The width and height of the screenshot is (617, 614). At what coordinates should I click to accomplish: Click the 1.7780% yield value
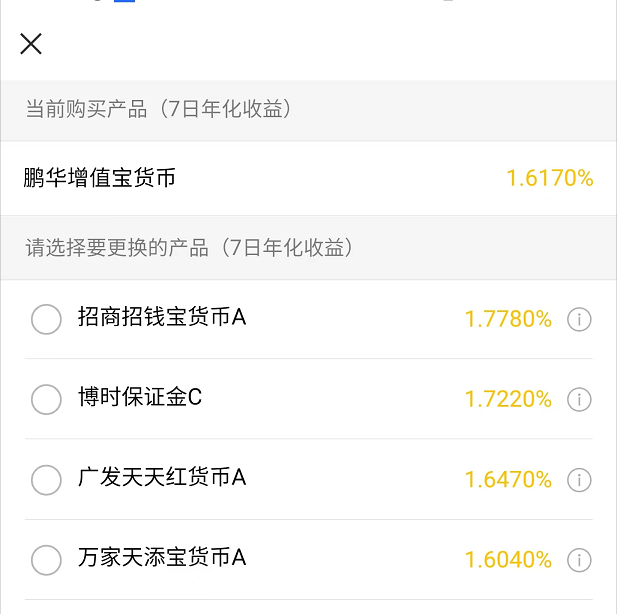(x=508, y=319)
